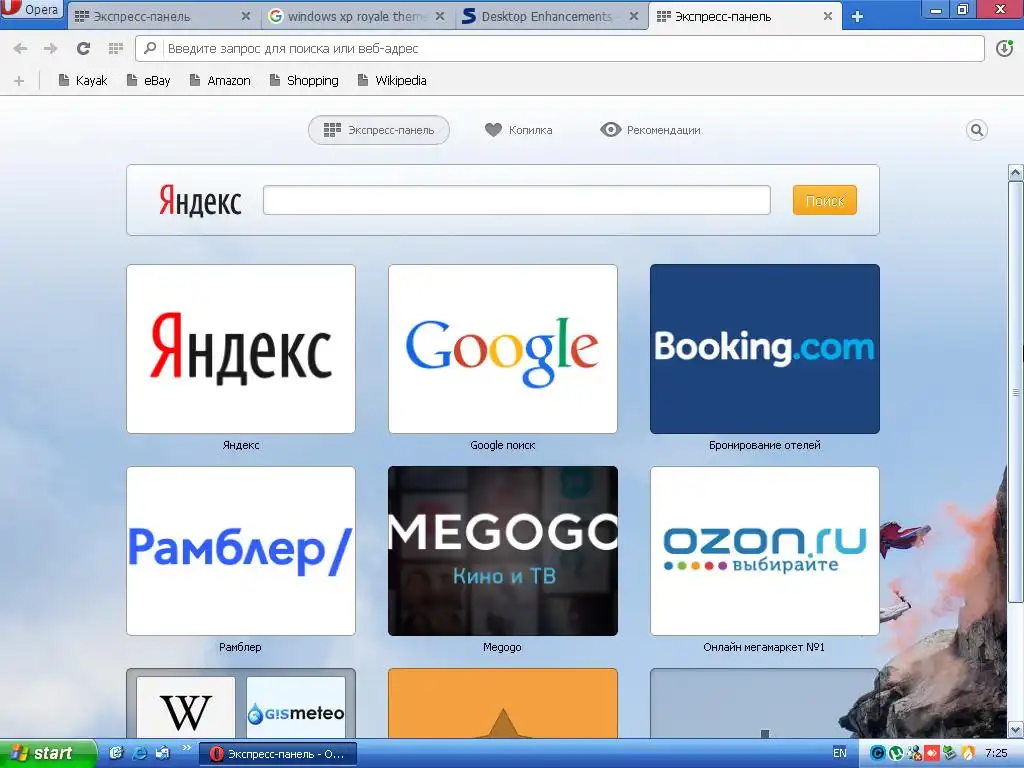This screenshot has width=1024, height=768.
Task: Open the orange tile in the bottom row
Action: click(x=503, y=703)
